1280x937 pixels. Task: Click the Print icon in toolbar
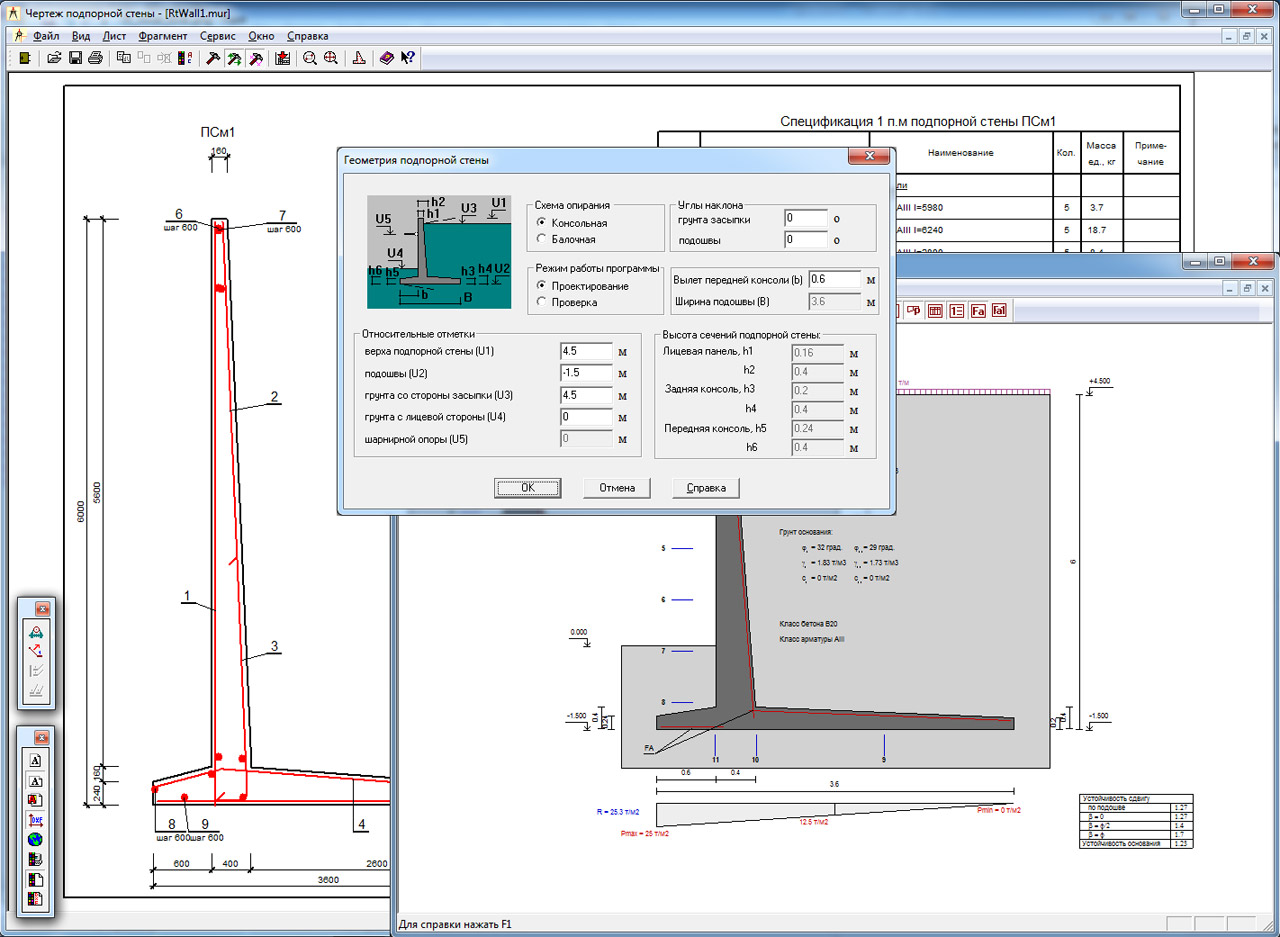(x=95, y=58)
